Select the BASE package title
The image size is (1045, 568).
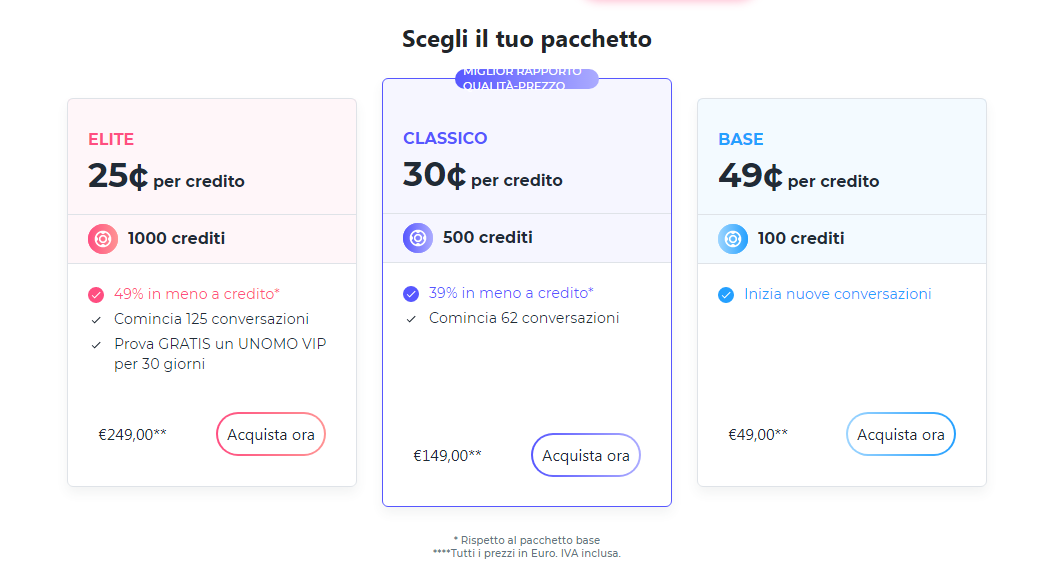741,139
